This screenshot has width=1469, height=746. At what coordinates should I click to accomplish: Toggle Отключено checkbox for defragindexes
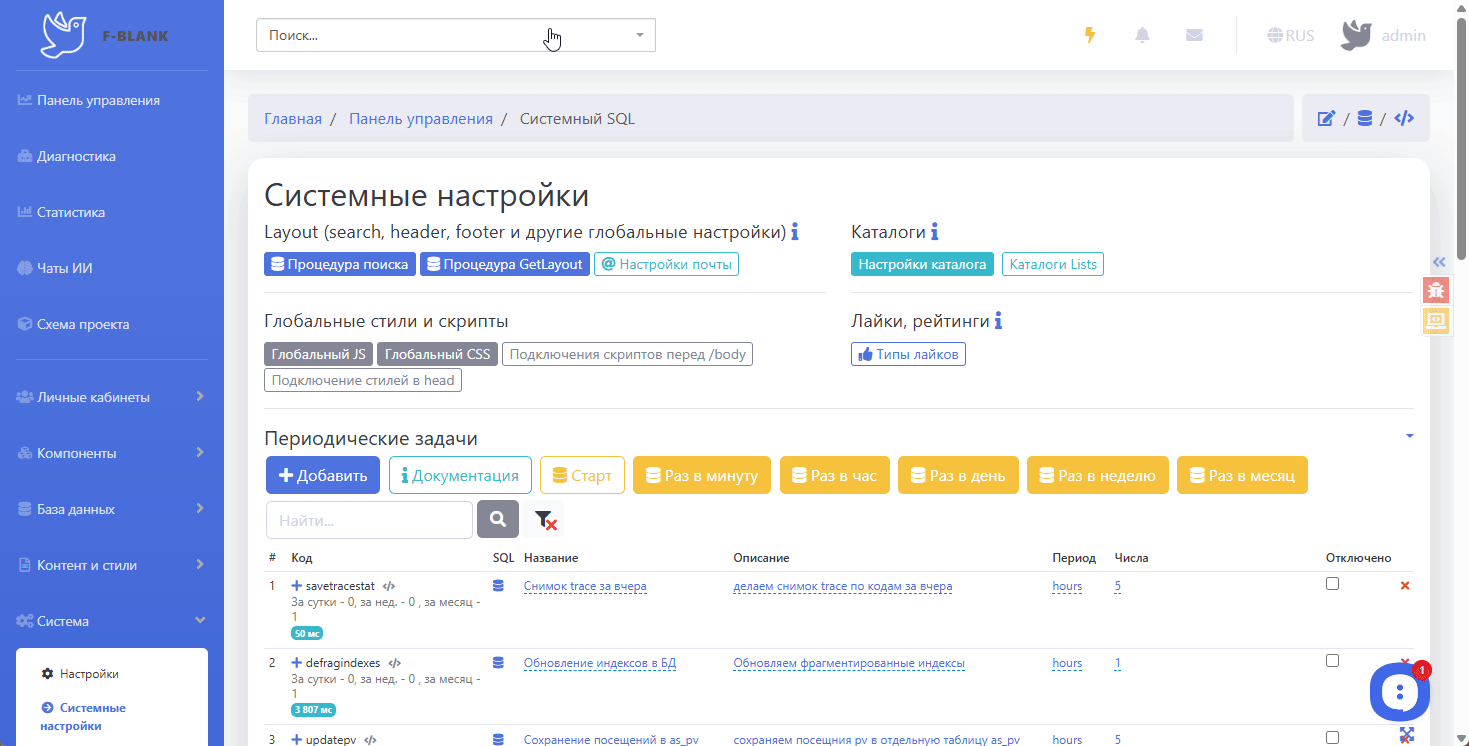pos(1332,661)
